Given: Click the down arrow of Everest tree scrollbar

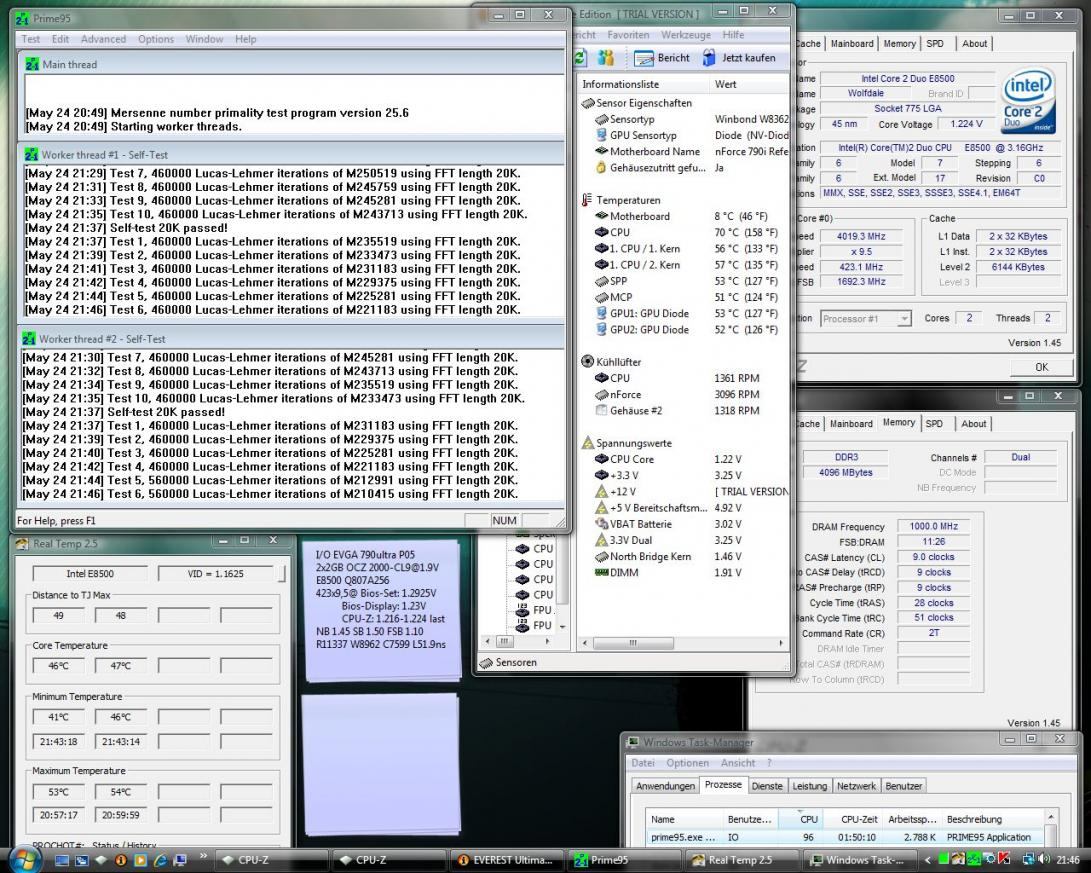Looking at the screenshot, I should tap(562, 627).
